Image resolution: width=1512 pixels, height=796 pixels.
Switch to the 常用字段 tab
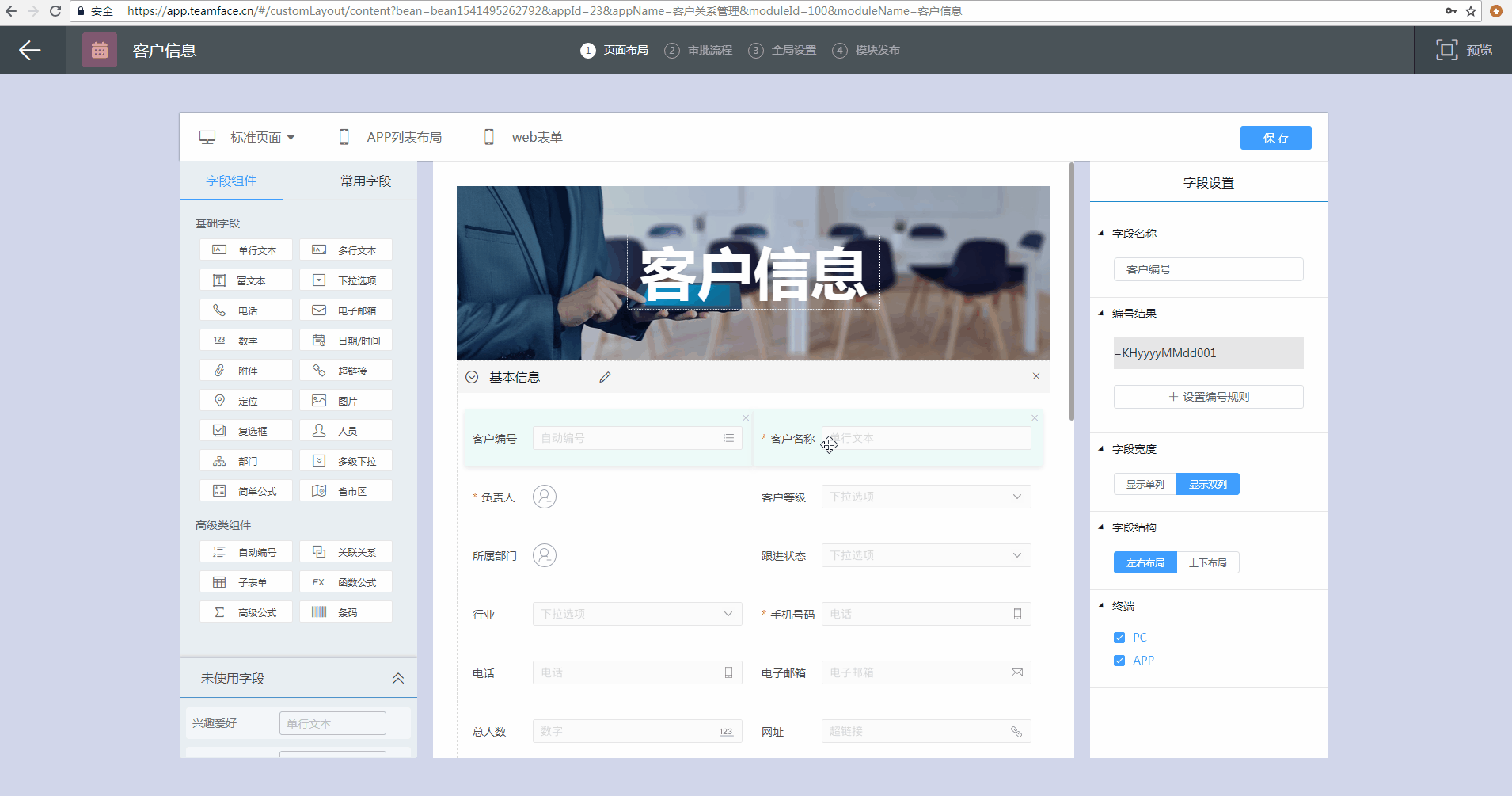[366, 181]
